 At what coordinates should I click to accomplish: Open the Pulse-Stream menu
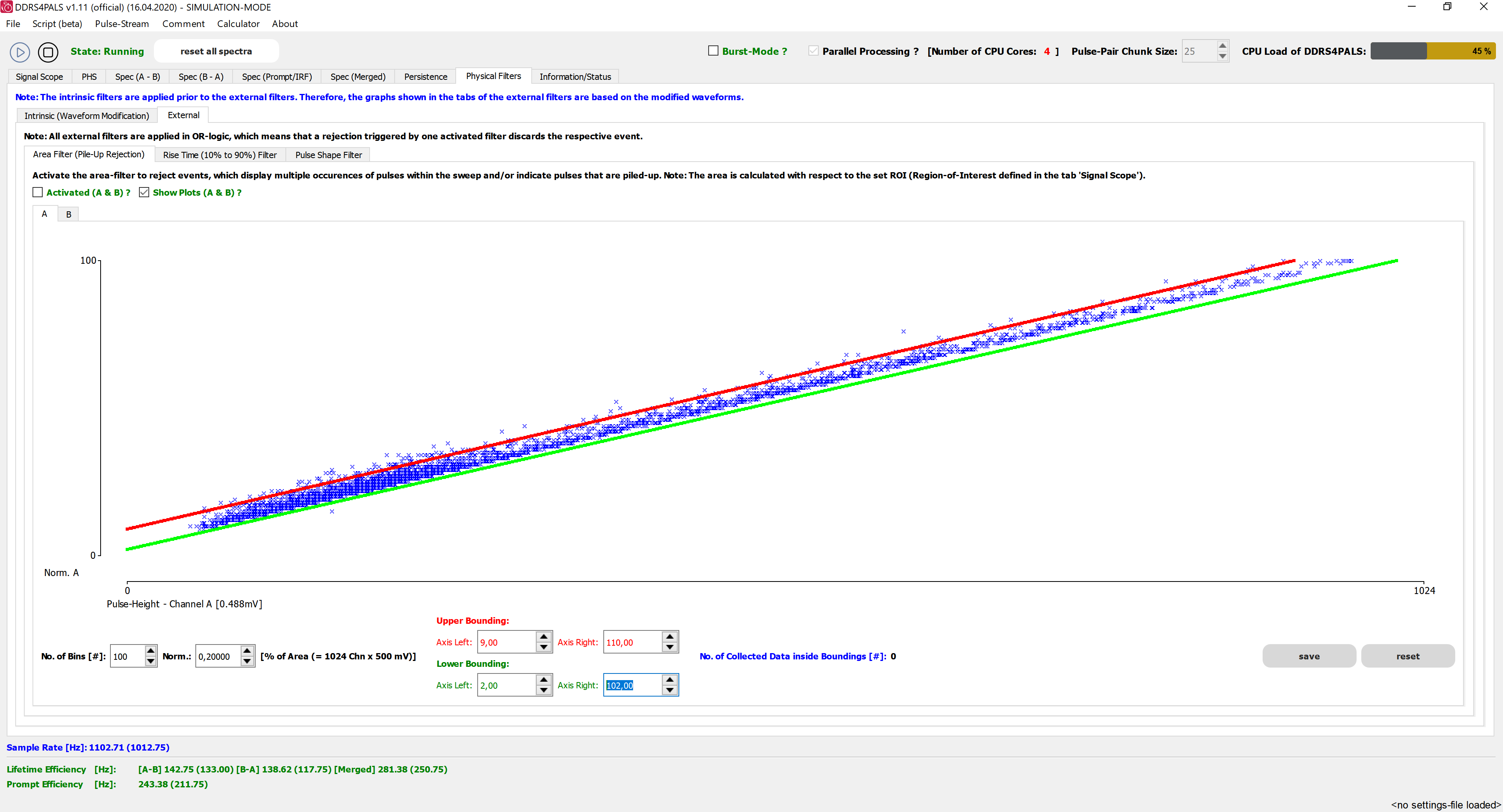click(122, 24)
